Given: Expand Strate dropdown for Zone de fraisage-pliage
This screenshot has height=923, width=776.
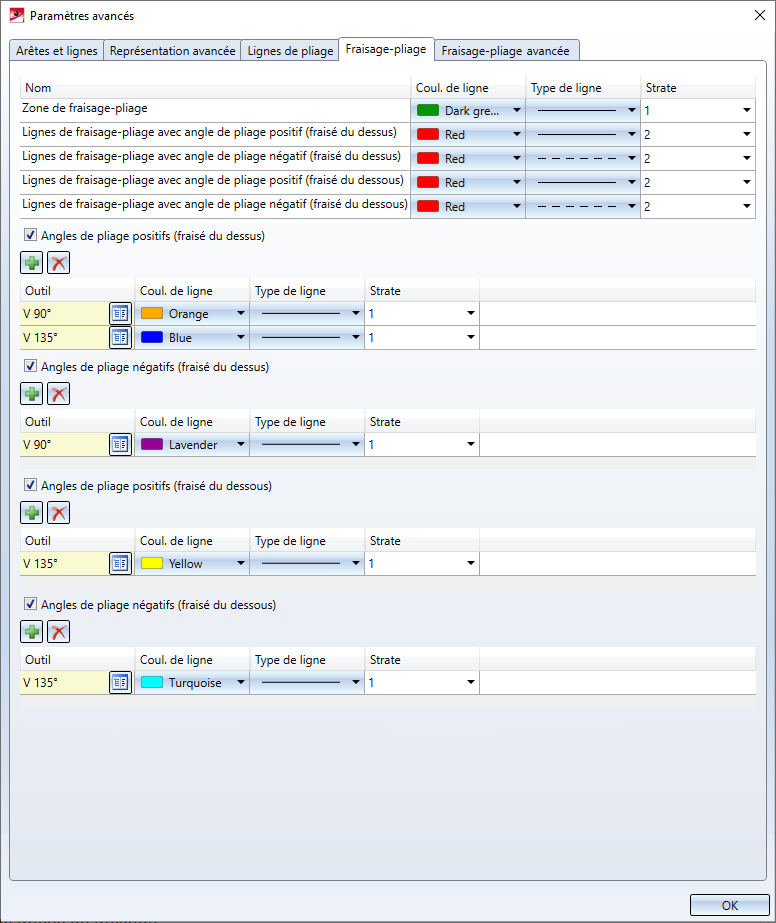Looking at the screenshot, I should (746, 111).
